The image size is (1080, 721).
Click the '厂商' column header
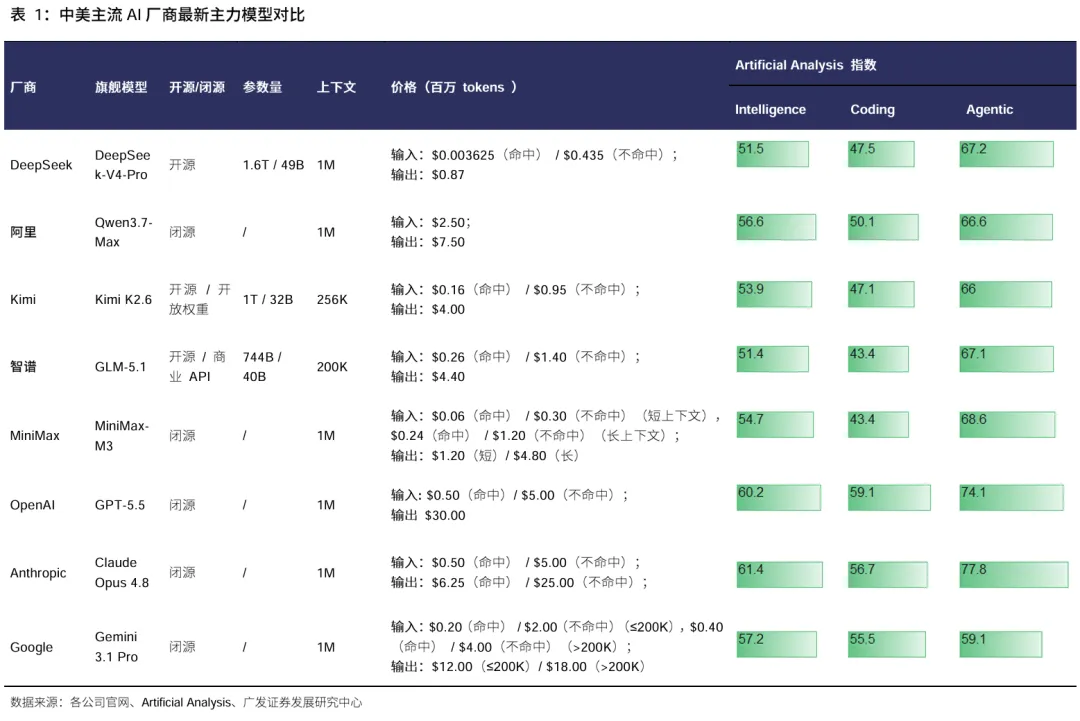point(23,87)
